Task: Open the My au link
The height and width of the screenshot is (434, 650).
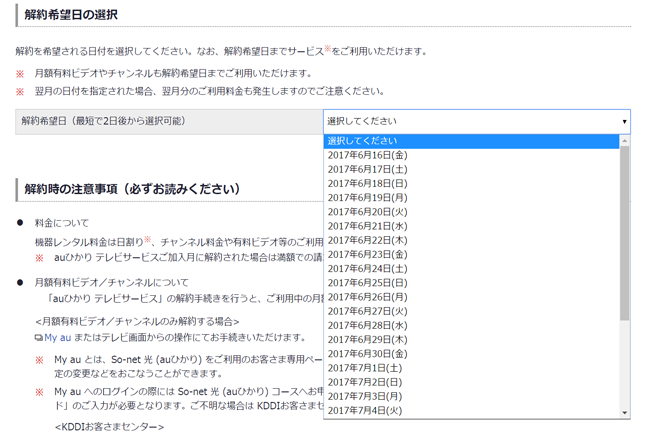Action: click(x=57, y=338)
